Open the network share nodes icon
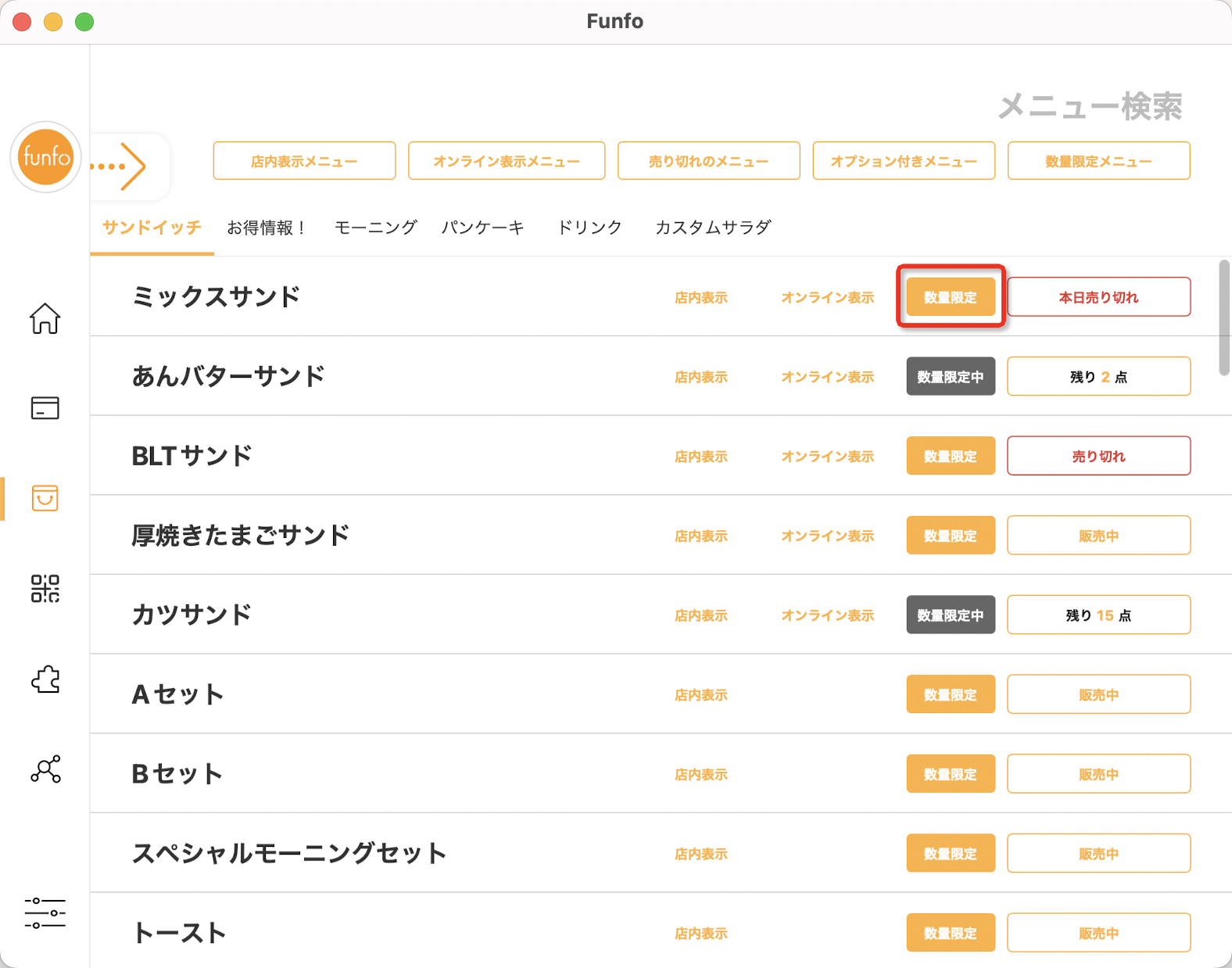Screen dimensions: 1232x968 click(45, 769)
